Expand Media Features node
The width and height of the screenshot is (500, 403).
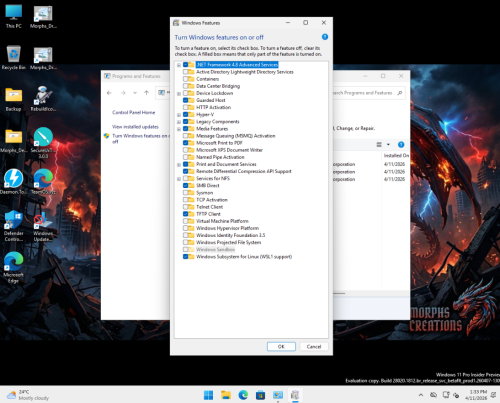point(179,129)
